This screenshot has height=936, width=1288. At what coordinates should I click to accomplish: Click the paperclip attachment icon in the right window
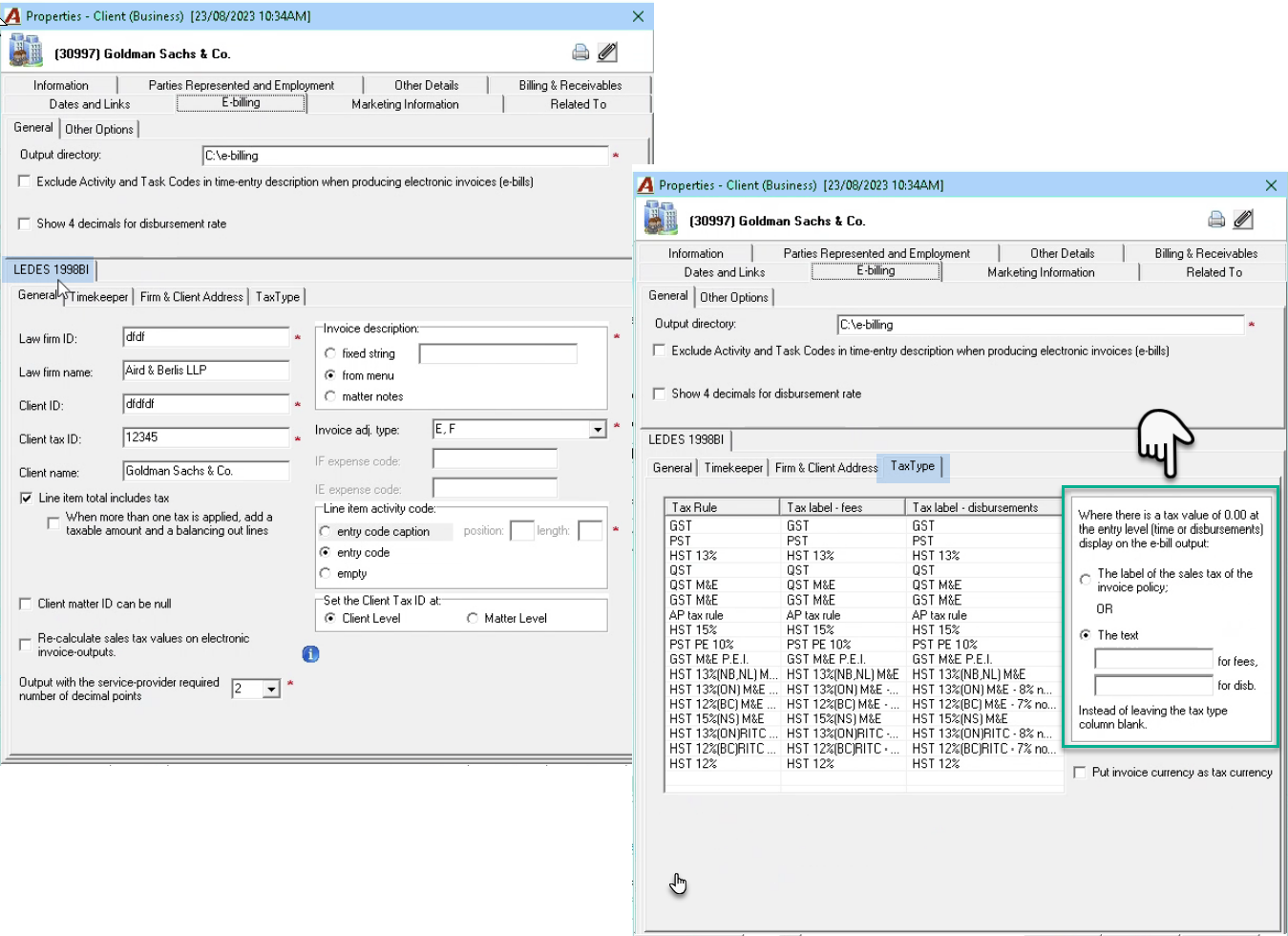[x=1243, y=220]
